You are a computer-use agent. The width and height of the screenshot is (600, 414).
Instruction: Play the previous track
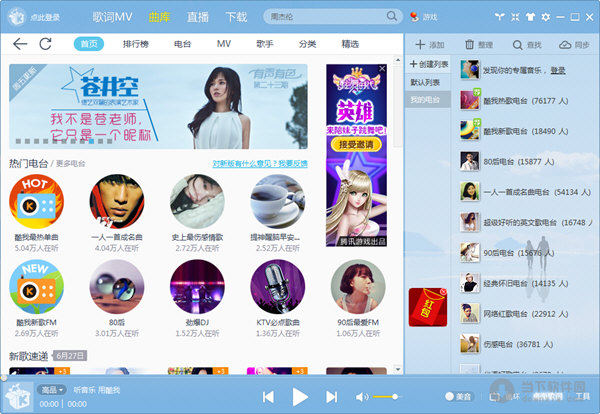[268, 397]
